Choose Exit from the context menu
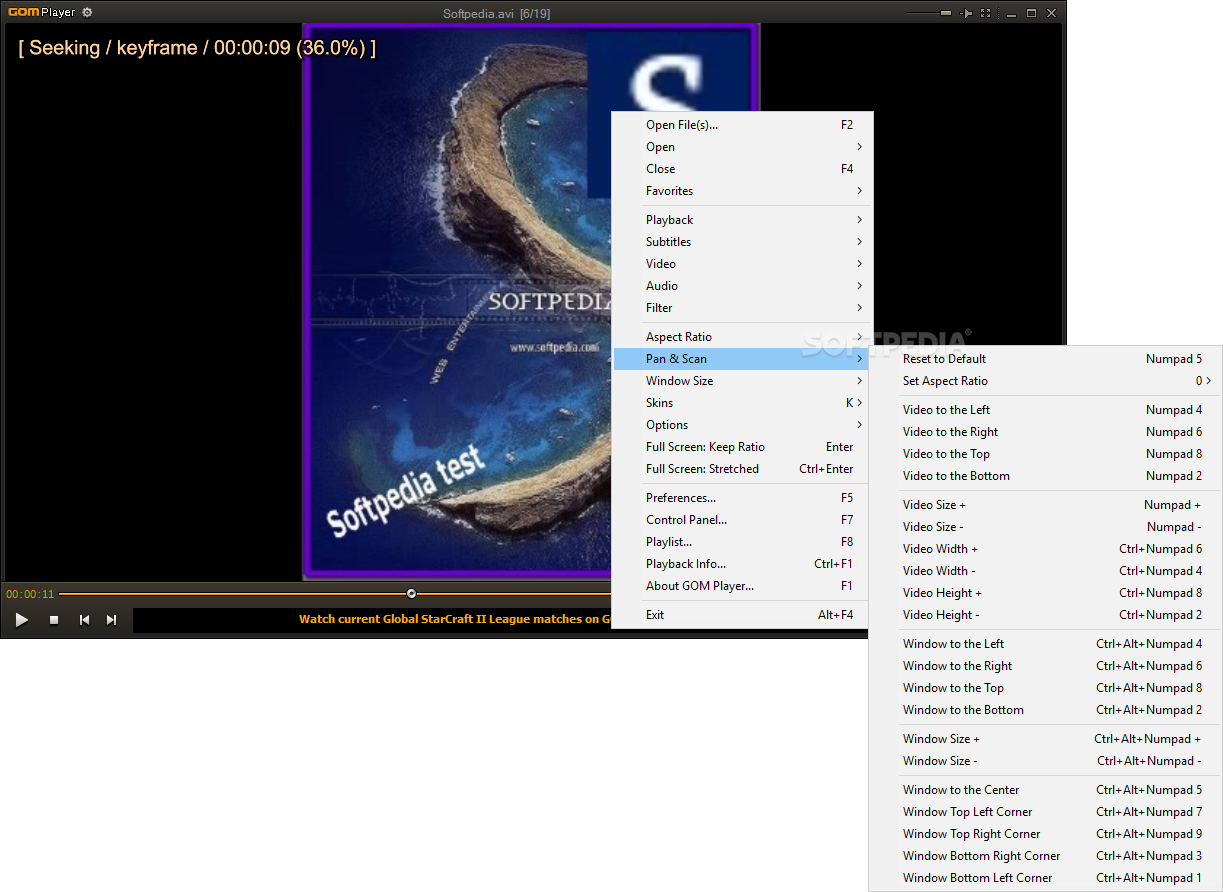The image size is (1223, 892). tap(743, 615)
